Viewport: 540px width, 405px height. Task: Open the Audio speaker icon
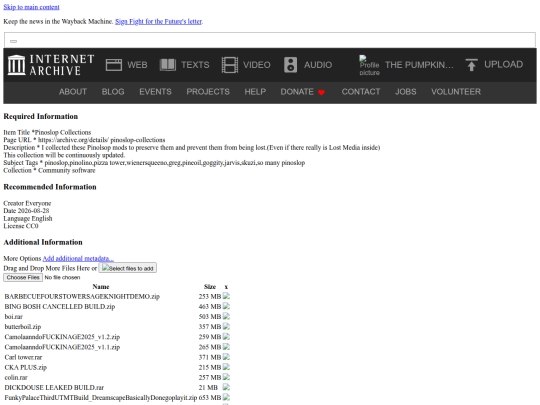point(290,65)
